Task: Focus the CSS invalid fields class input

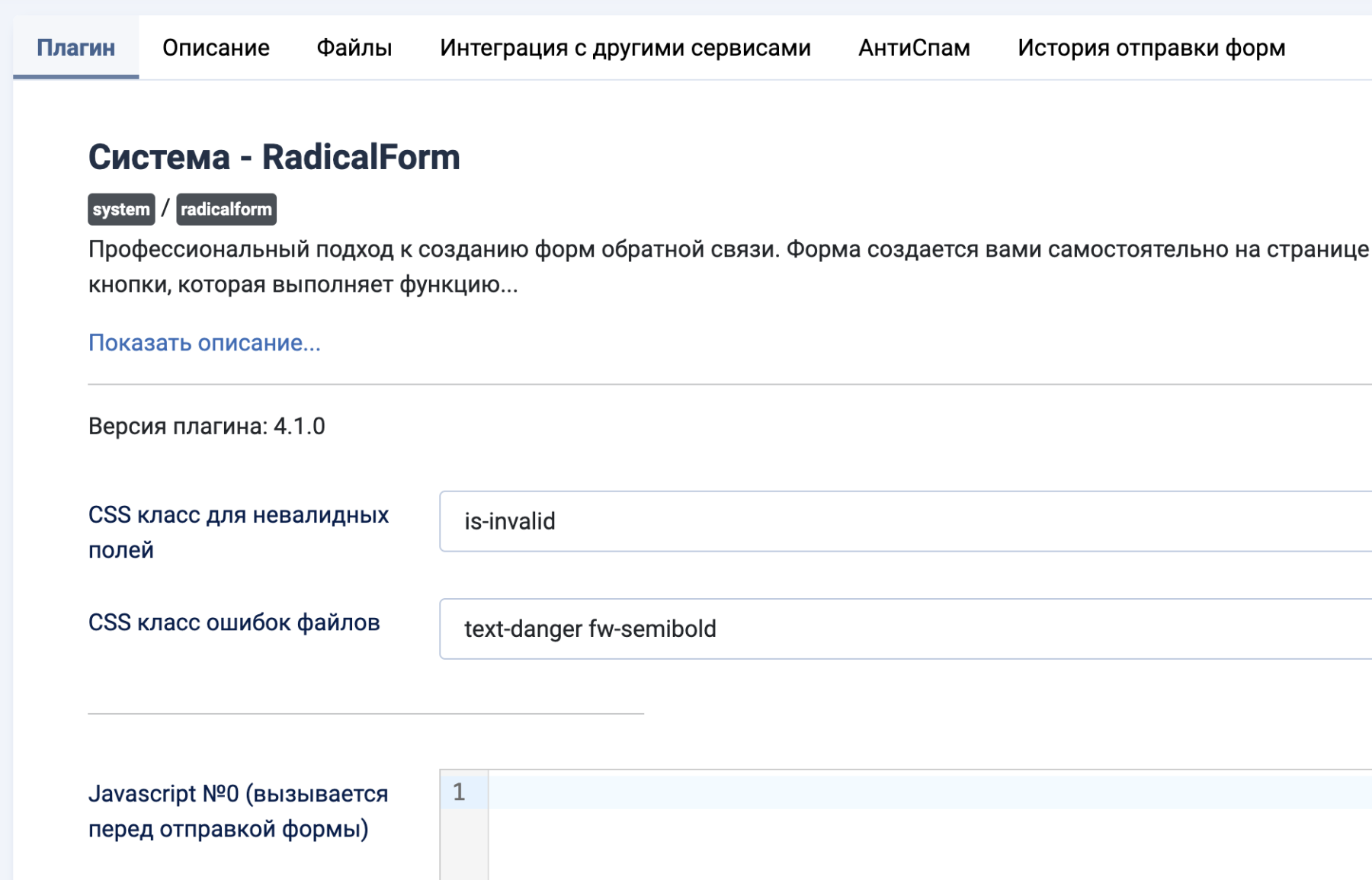Action: pos(899,521)
